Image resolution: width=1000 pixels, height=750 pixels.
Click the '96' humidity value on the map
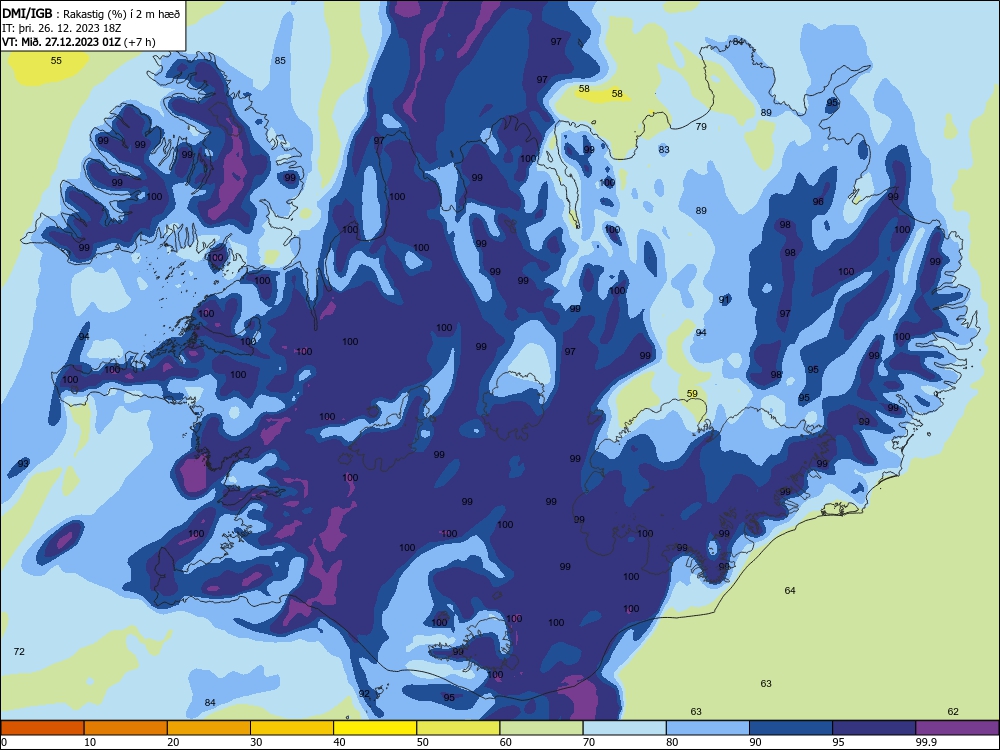818,202
